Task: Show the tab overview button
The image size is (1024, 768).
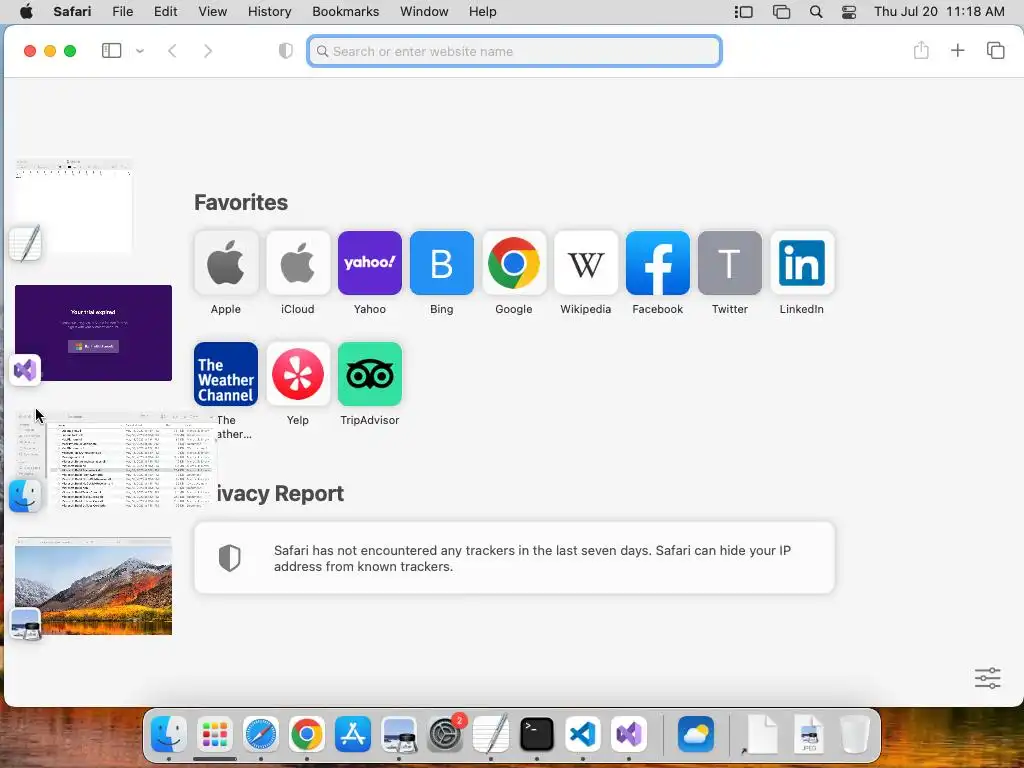Action: tap(995, 50)
